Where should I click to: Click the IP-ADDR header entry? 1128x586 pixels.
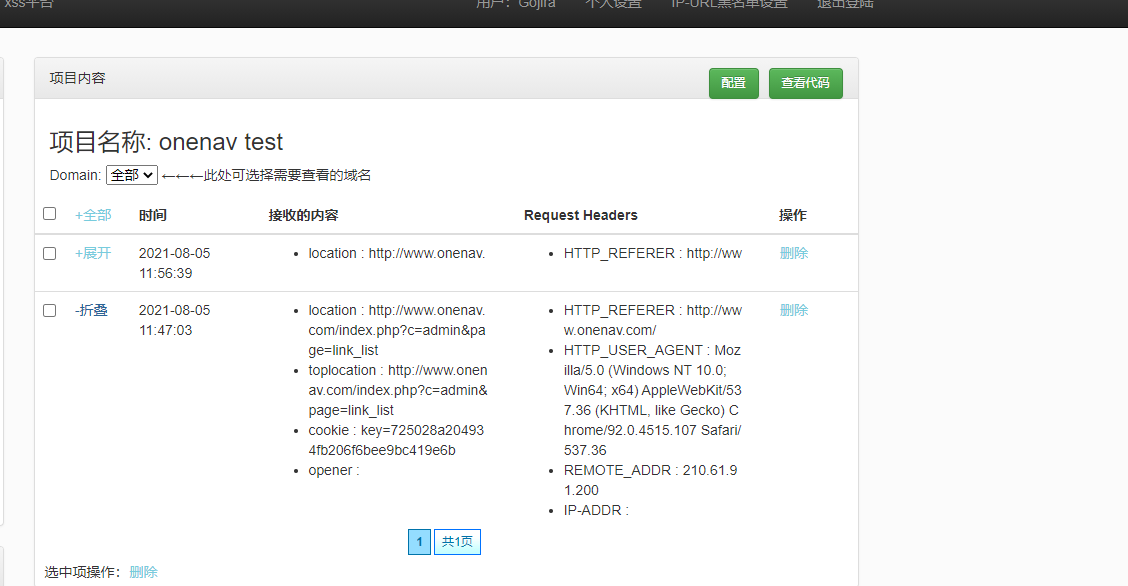point(596,510)
